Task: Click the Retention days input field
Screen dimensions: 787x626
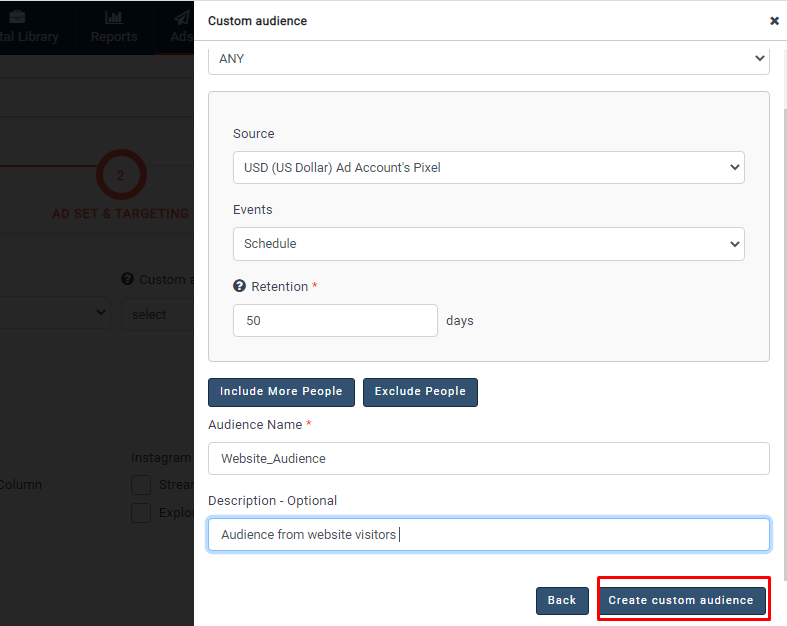Action: click(x=335, y=321)
